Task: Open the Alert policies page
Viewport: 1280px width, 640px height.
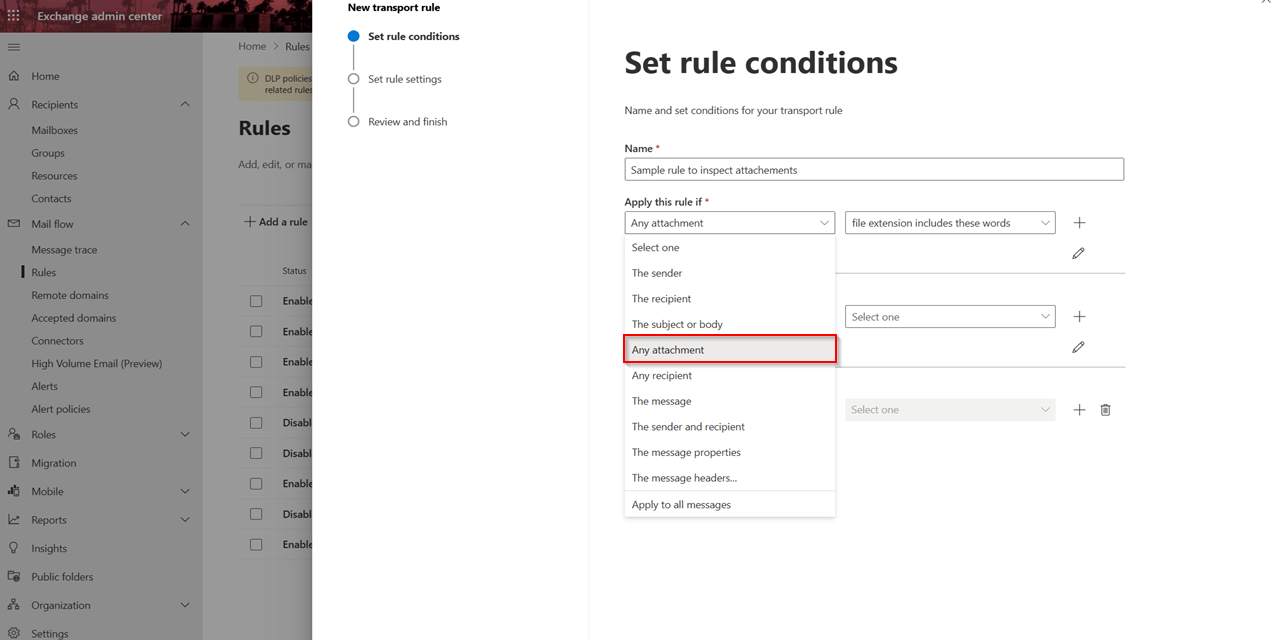Action: pos(60,408)
